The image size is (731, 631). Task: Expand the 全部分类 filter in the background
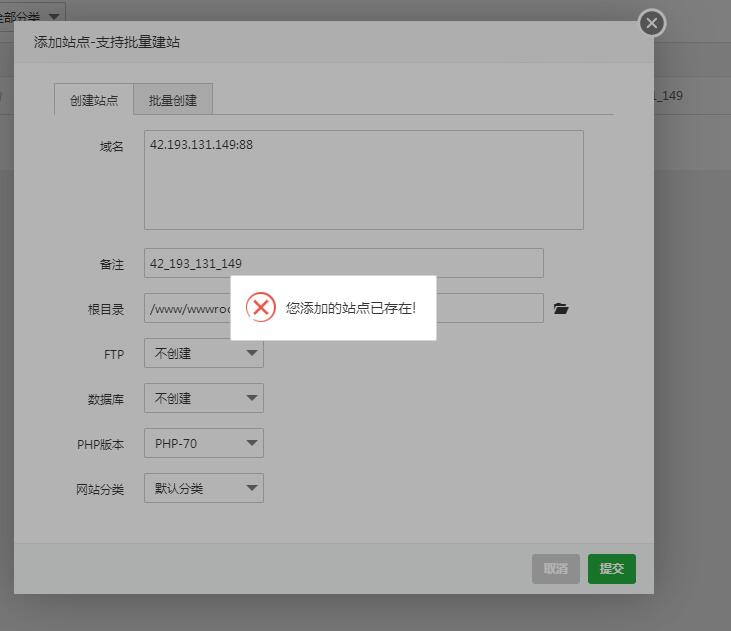coord(34,15)
